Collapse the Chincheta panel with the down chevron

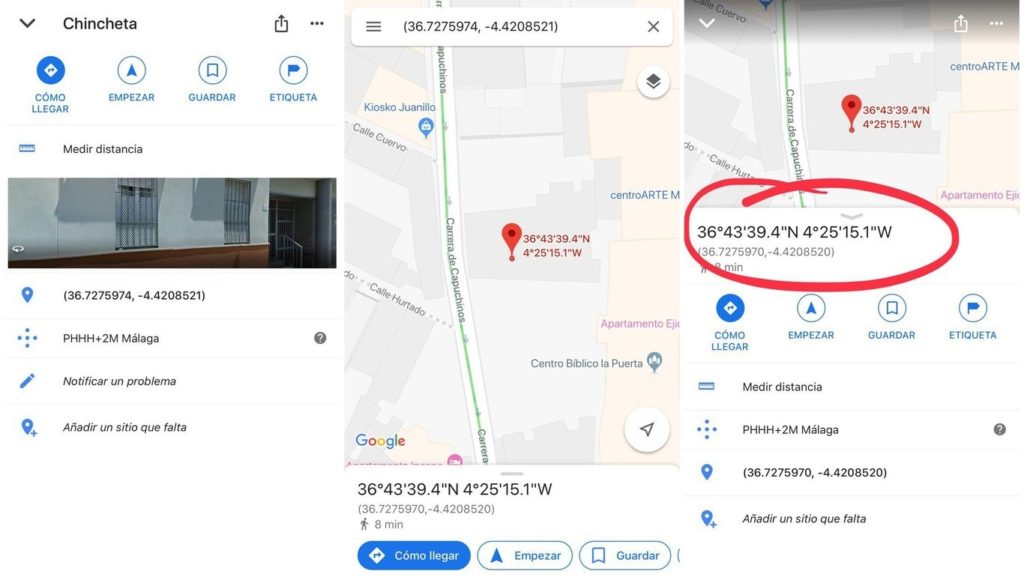coord(27,24)
